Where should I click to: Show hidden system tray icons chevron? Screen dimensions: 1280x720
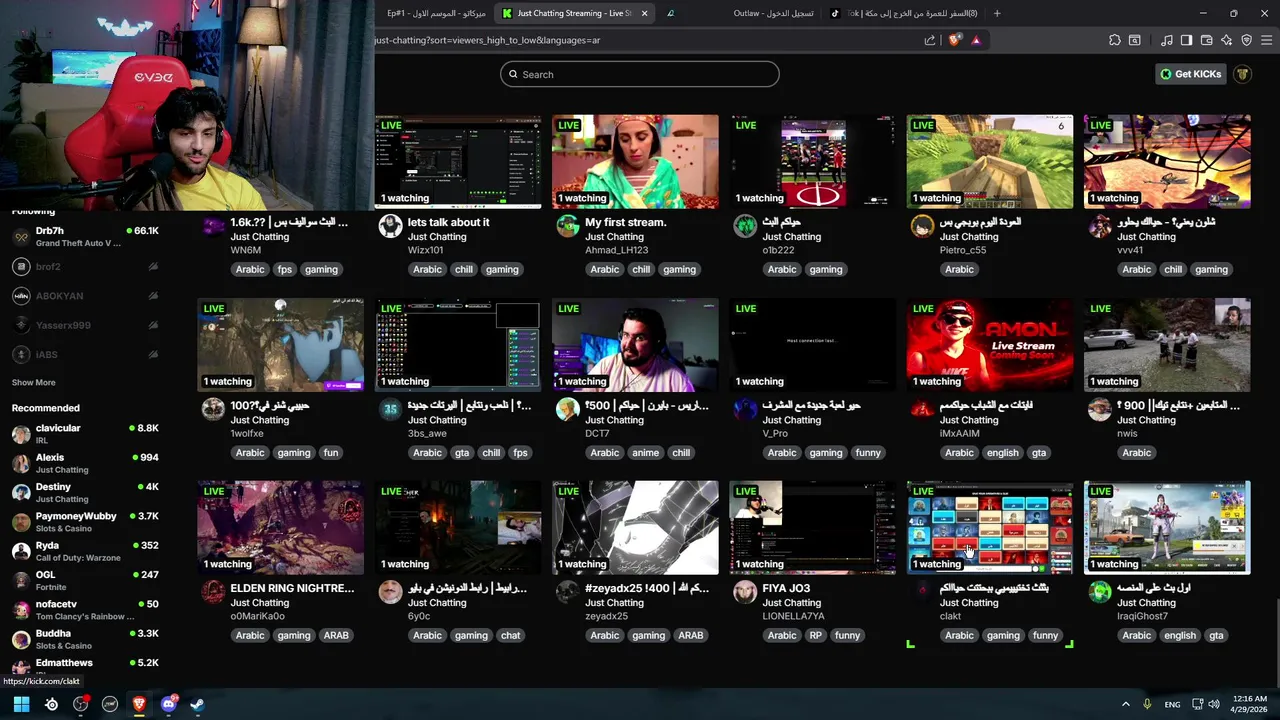pos(1125,704)
